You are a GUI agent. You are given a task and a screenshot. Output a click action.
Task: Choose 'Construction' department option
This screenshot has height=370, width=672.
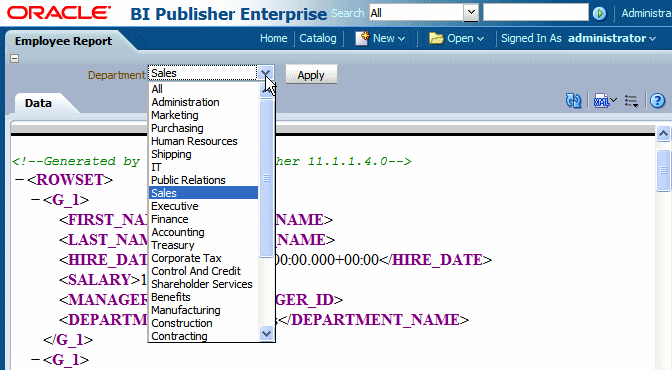(204, 323)
